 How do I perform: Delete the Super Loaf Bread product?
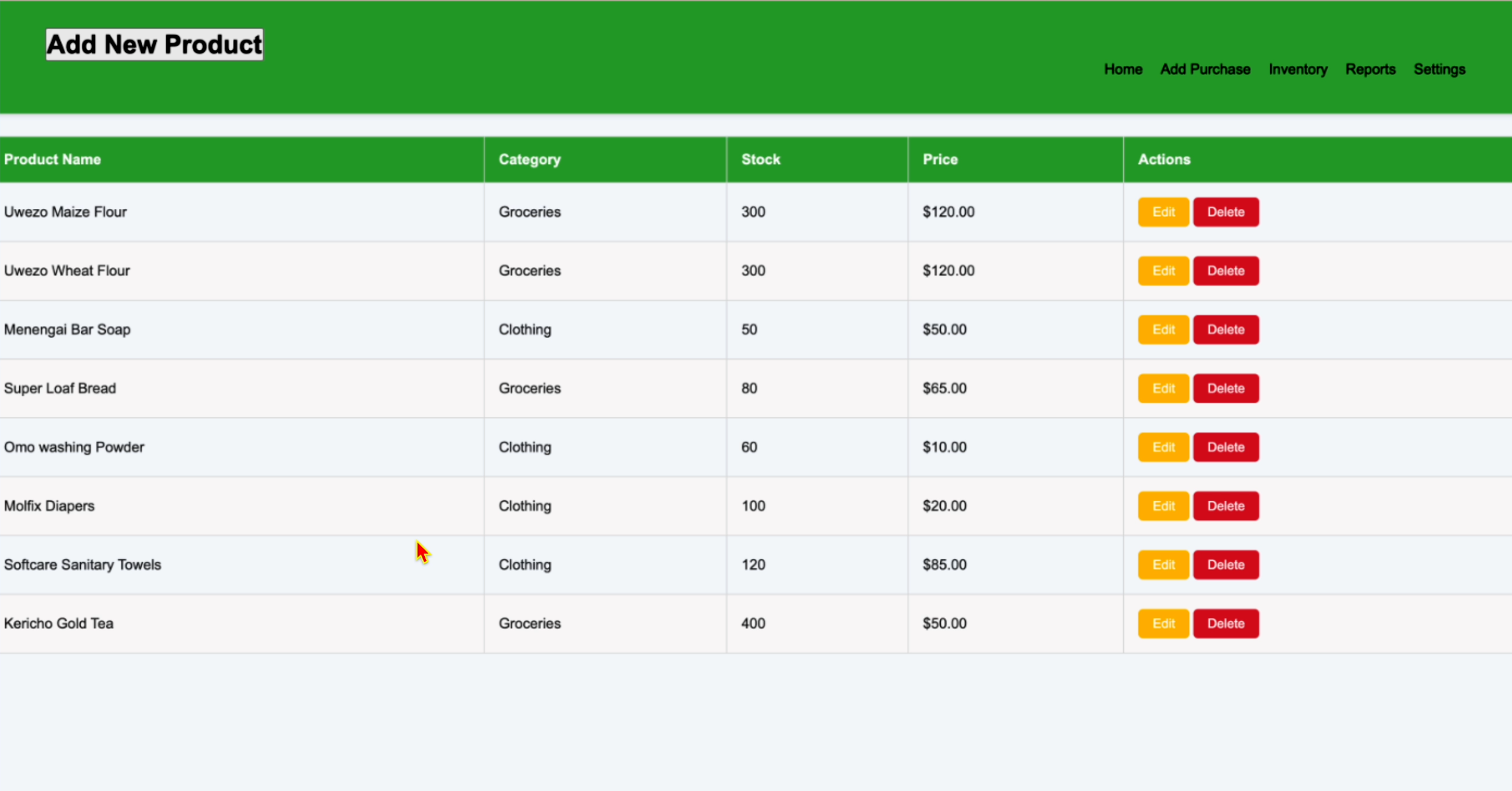pos(1225,388)
